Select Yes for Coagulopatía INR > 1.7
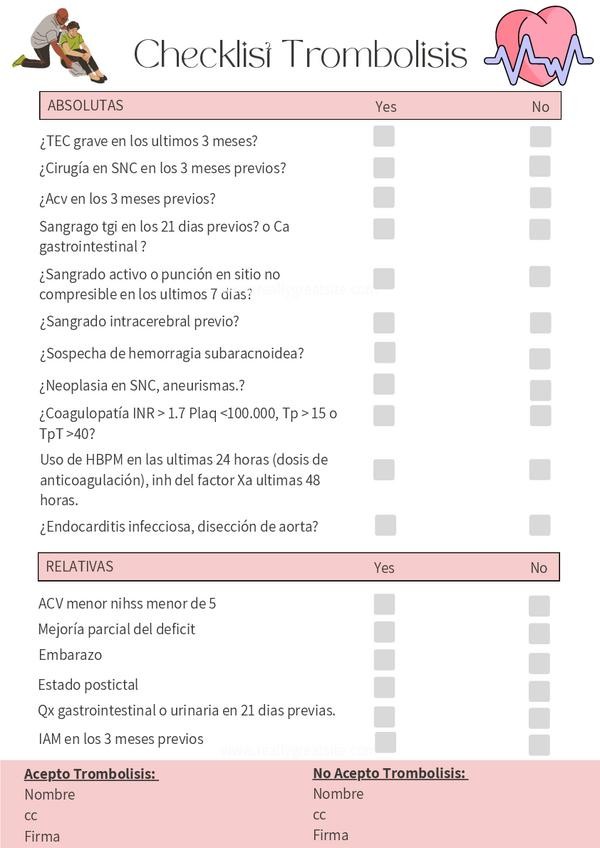The height and width of the screenshot is (848, 600). pyautogui.click(x=384, y=415)
